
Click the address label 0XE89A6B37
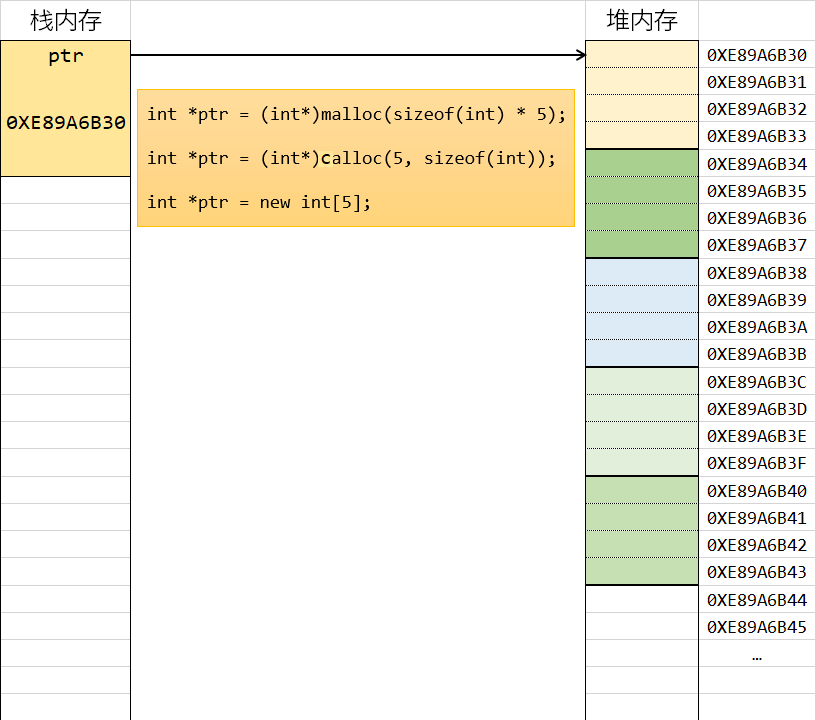(756, 245)
